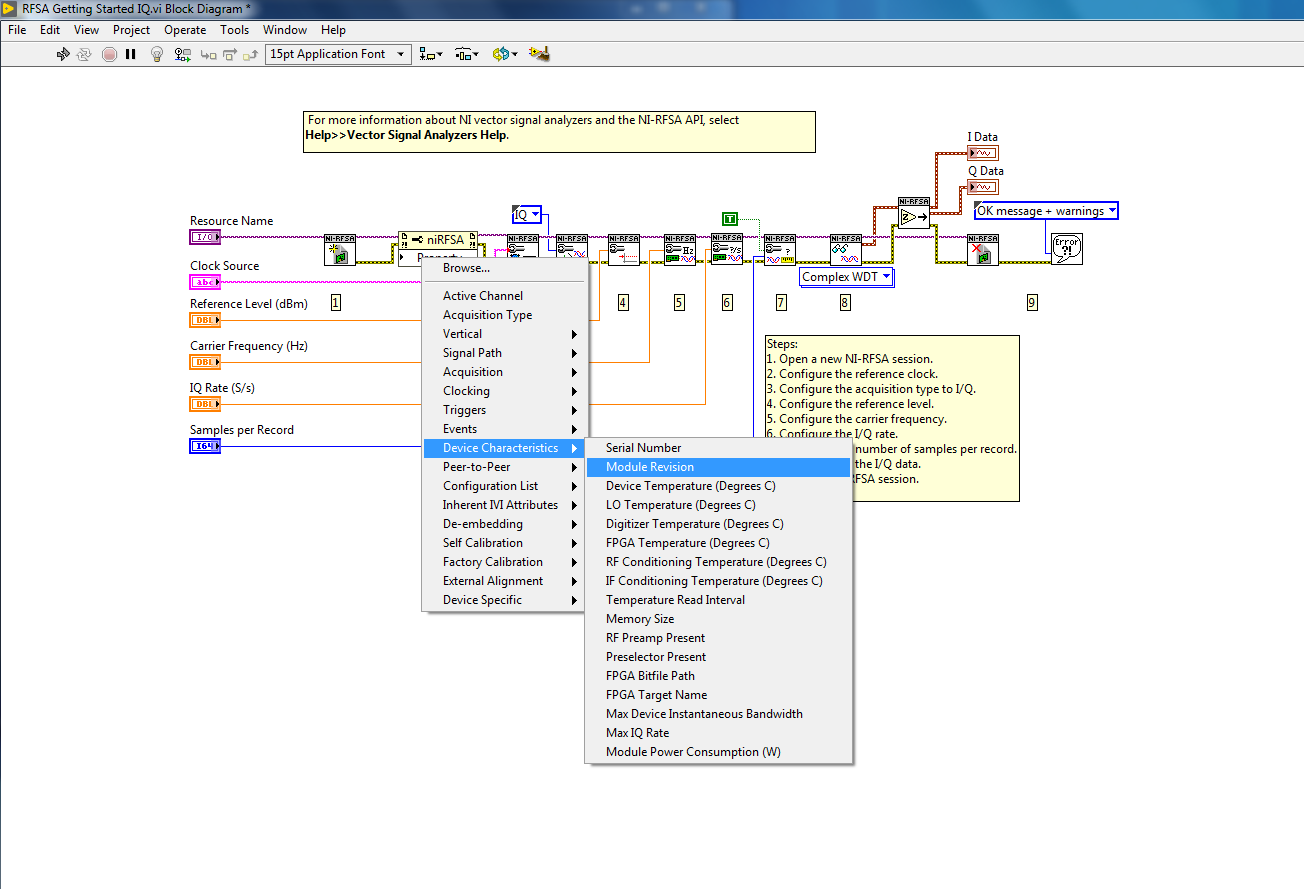Open the Project menu

click(x=131, y=30)
